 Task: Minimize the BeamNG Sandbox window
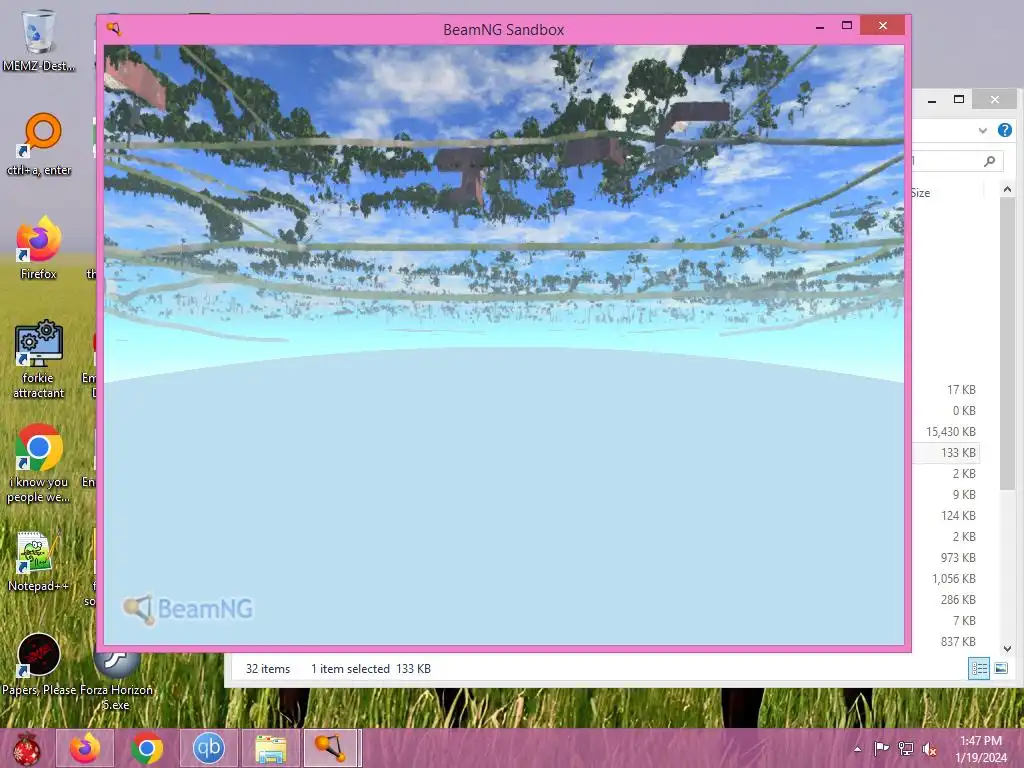(820, 26)
